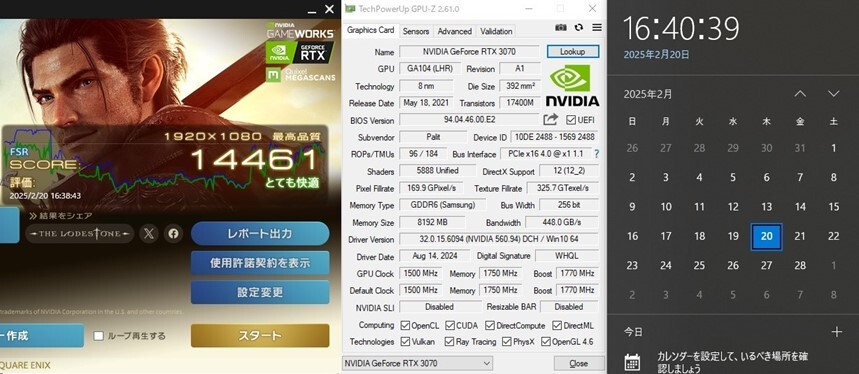
Task: Select February 21 in the calendar
Action: coord(800,237)
